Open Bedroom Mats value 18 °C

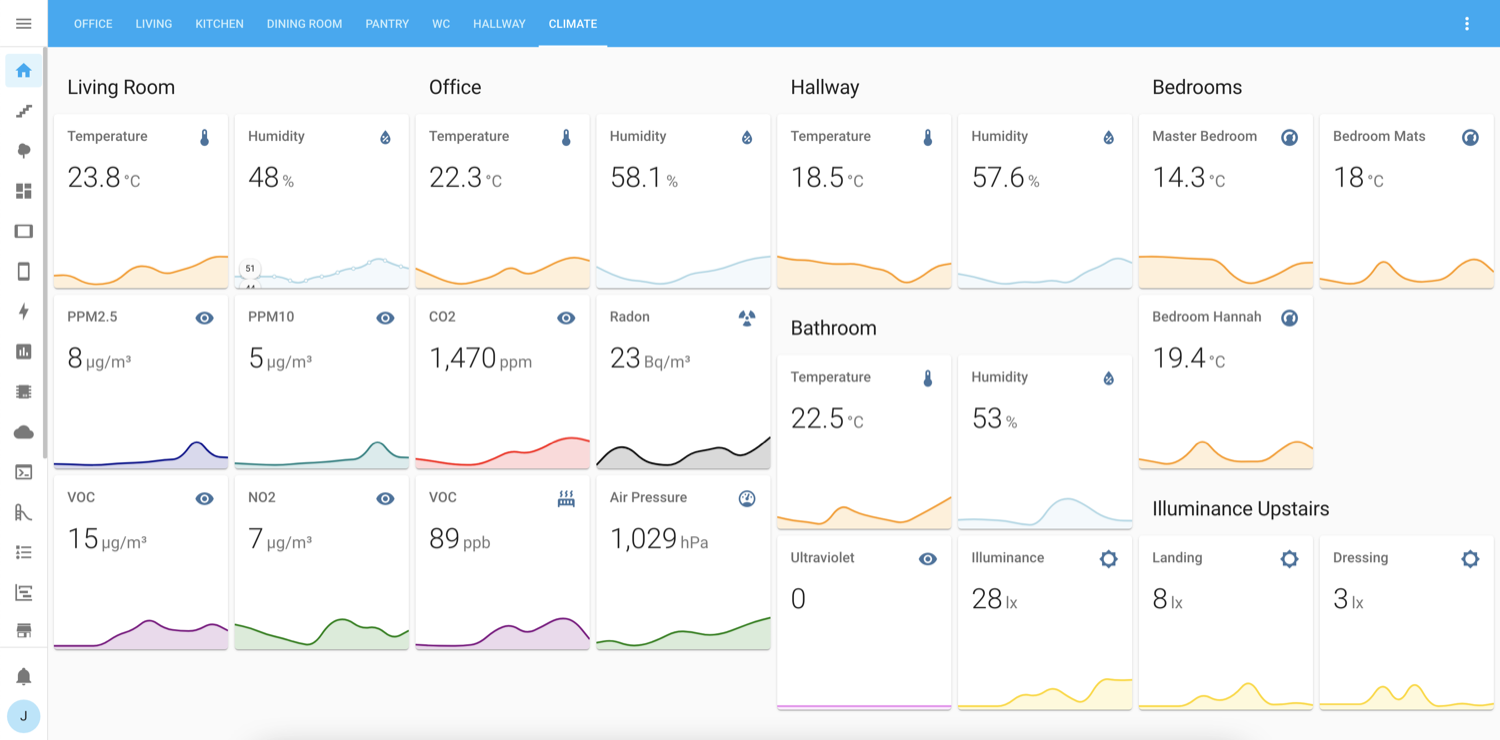tap(1359, 178)
